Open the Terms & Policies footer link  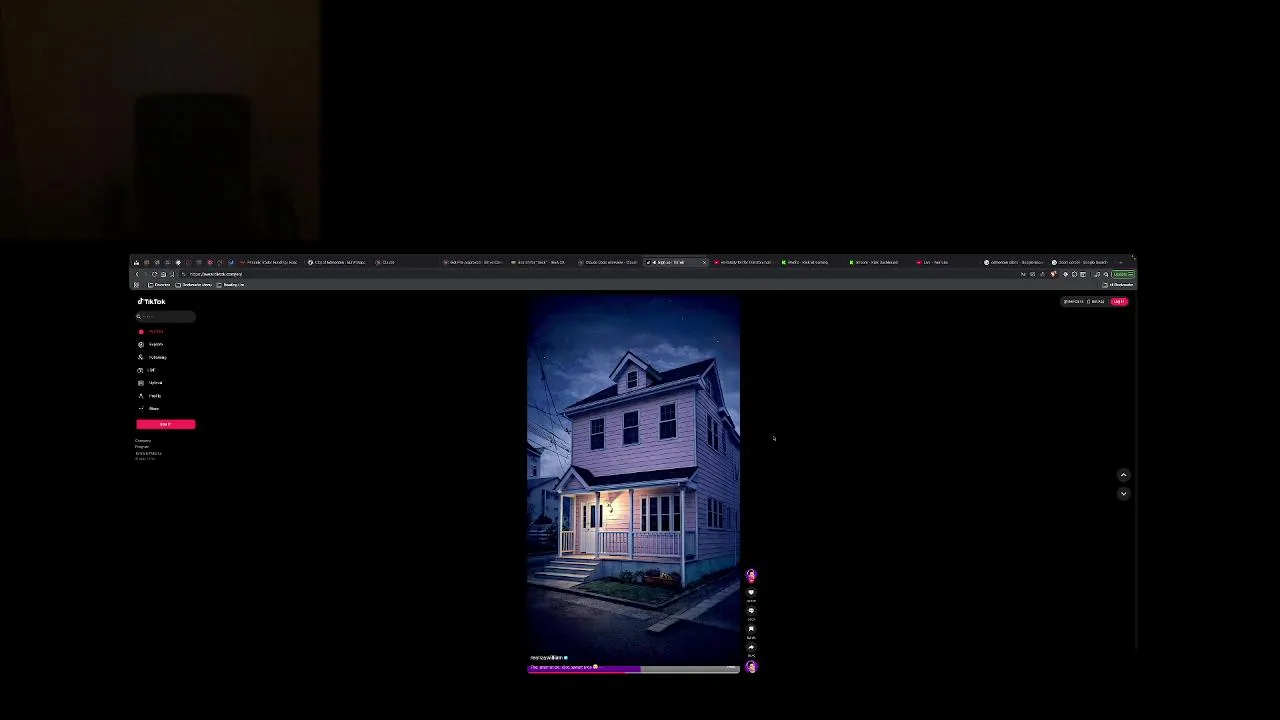pyautogui.click(x=148, y=453)
